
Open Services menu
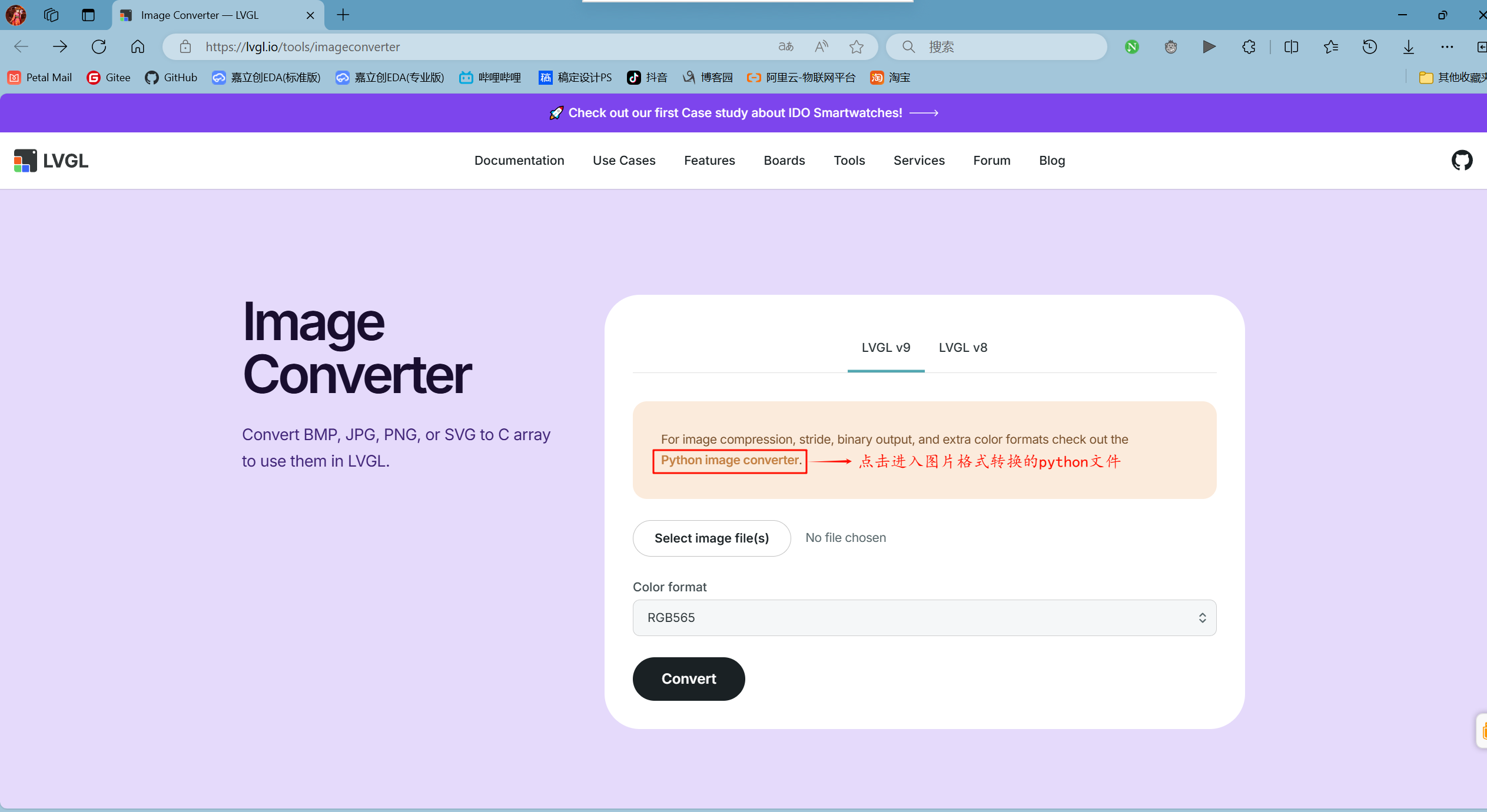[919, 161]
